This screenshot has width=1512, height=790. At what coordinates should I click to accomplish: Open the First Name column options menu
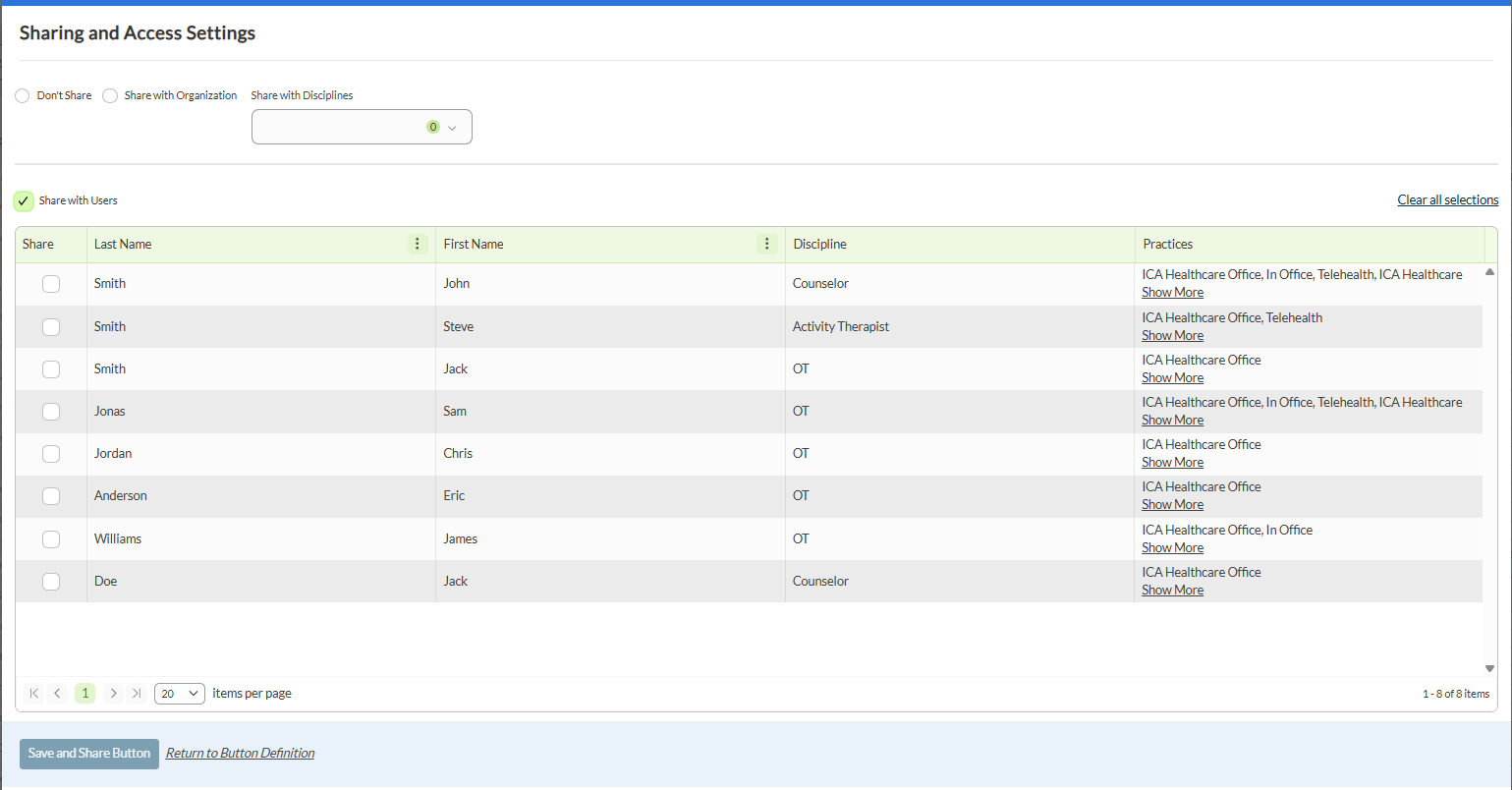pos(767,245)
